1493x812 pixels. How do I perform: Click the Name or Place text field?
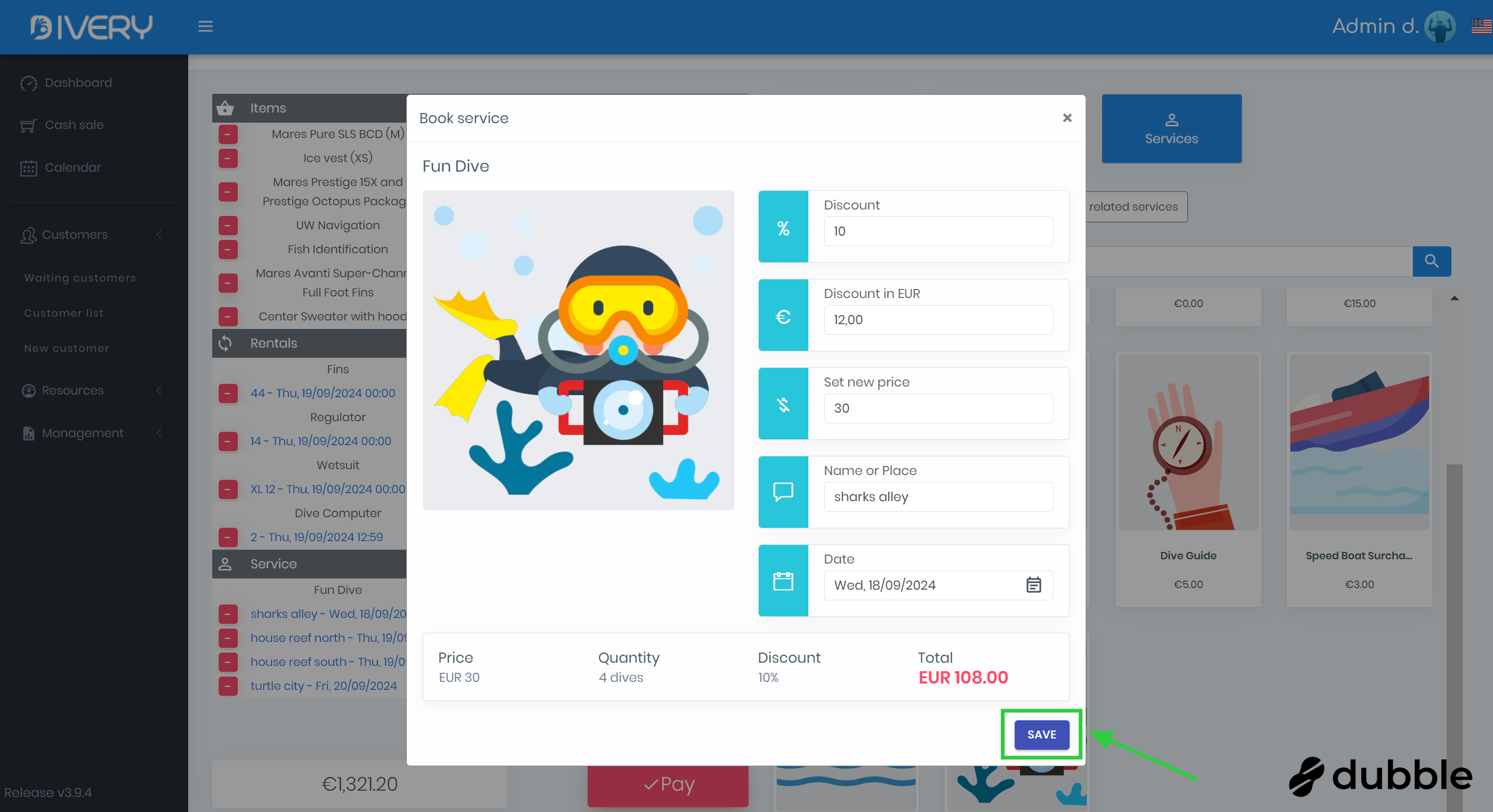(937, 497)
